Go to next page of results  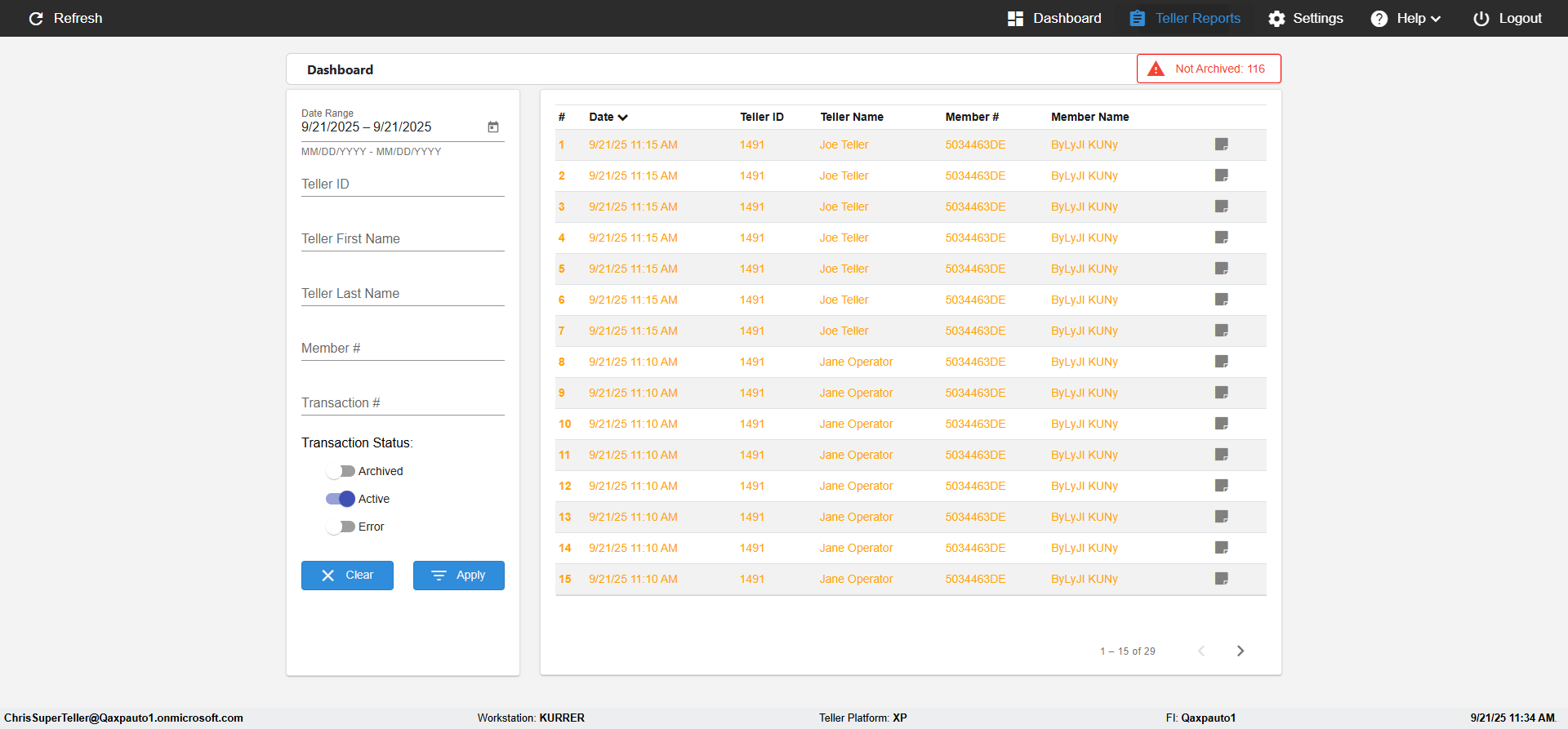point(1241,651)
